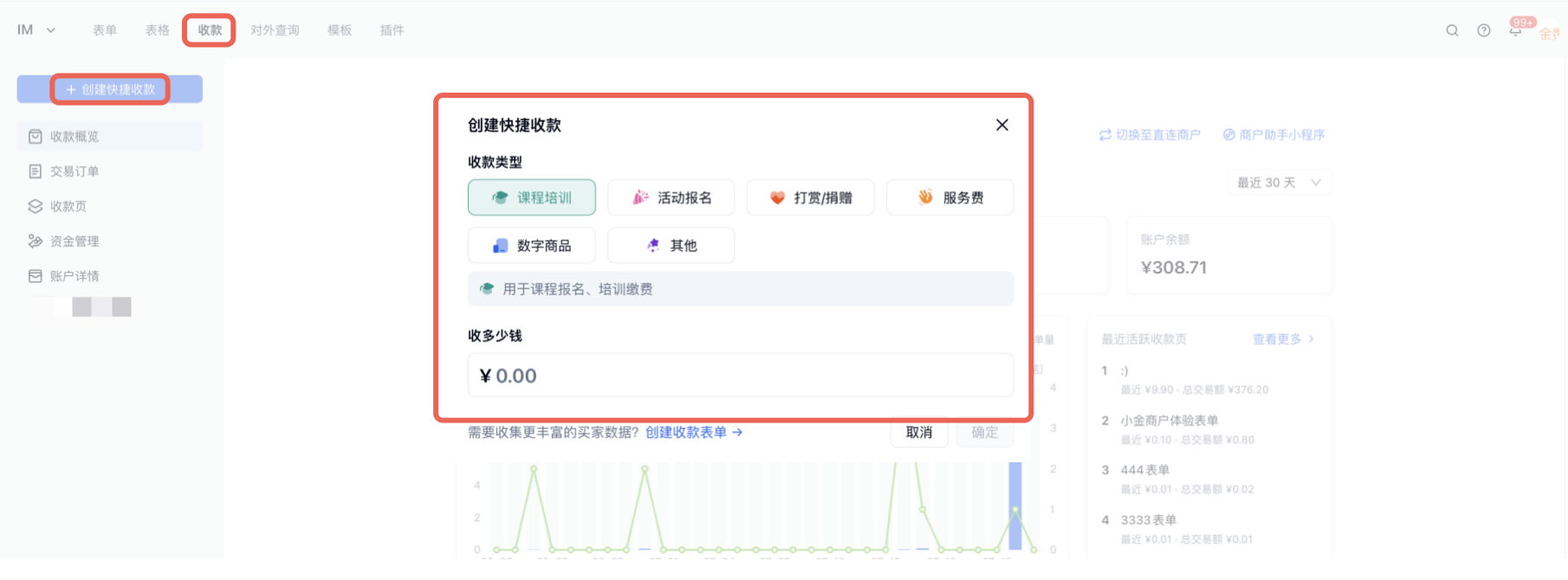Select 数字商品 payment type
Screen dimensions: 1568x580
coord(532,246)
